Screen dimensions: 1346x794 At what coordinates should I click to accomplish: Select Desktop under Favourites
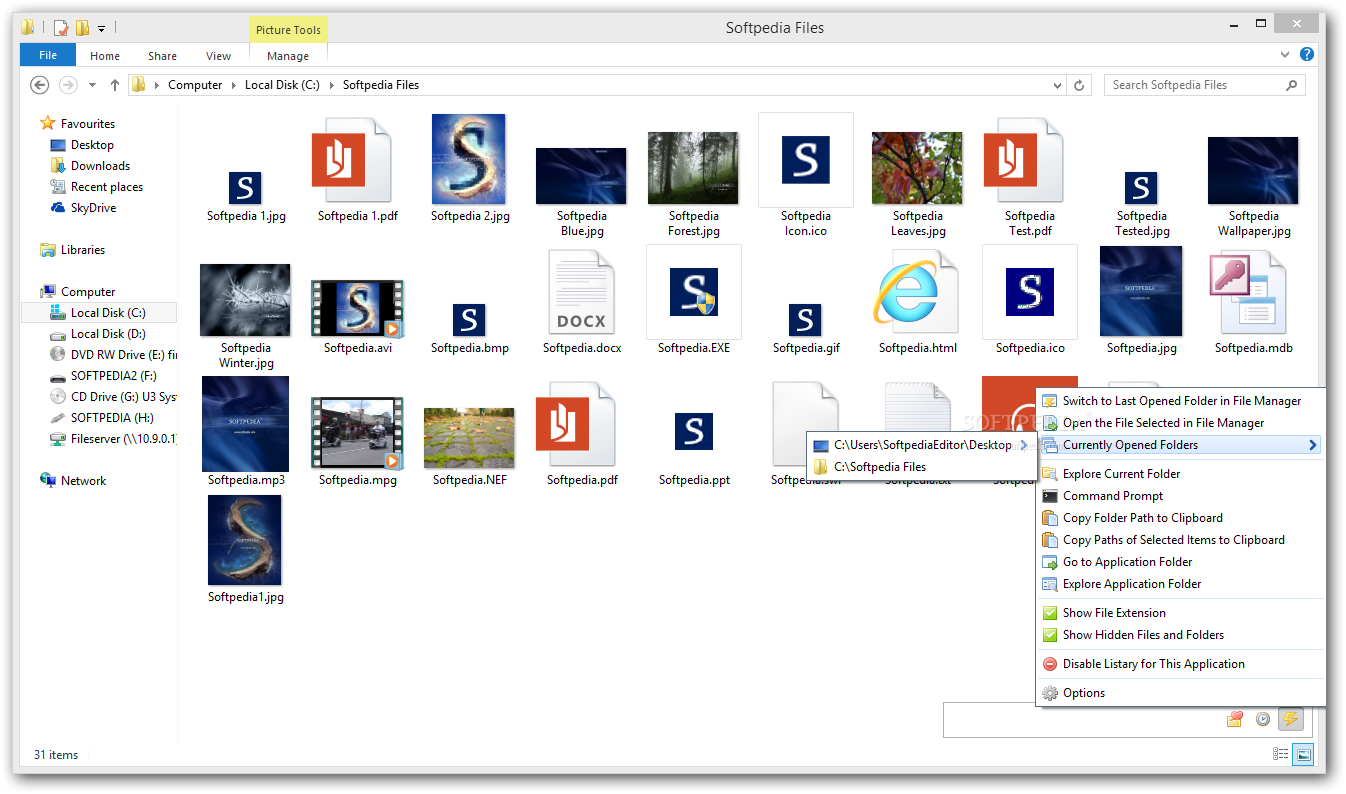92,145
